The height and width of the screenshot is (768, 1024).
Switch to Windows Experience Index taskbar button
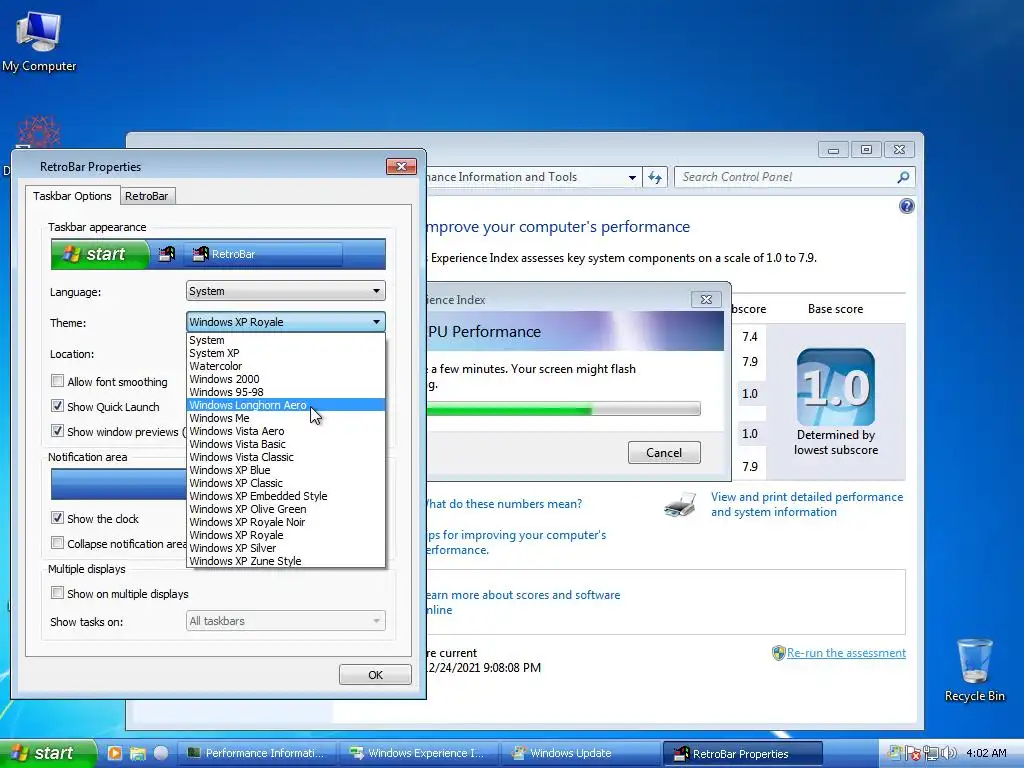coord(419,753)
